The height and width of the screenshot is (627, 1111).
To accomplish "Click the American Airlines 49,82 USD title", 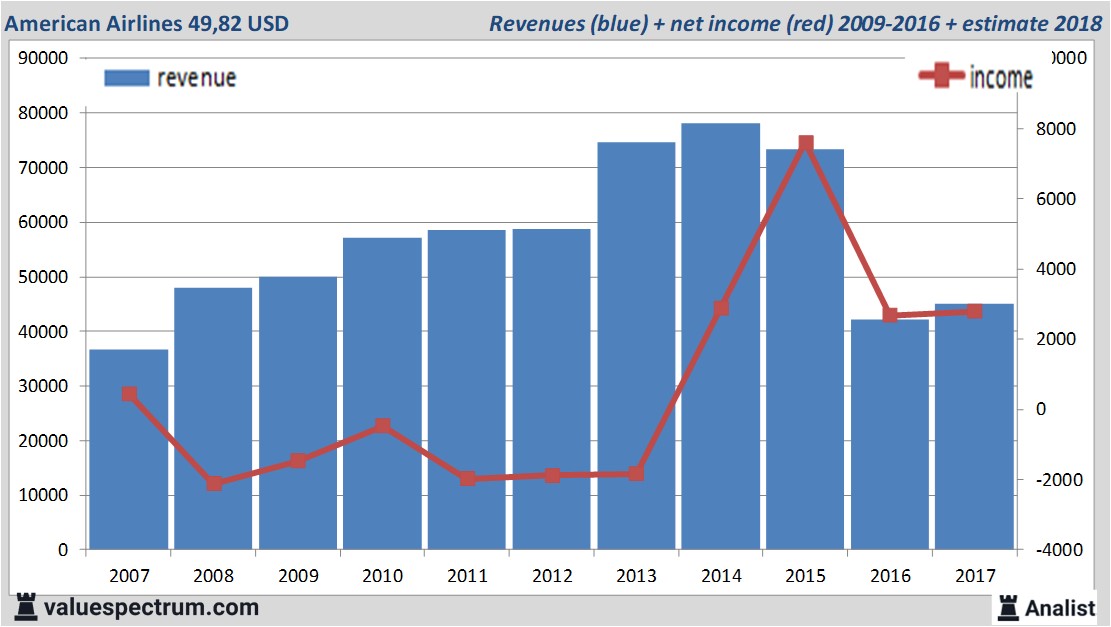I will 148,23.
